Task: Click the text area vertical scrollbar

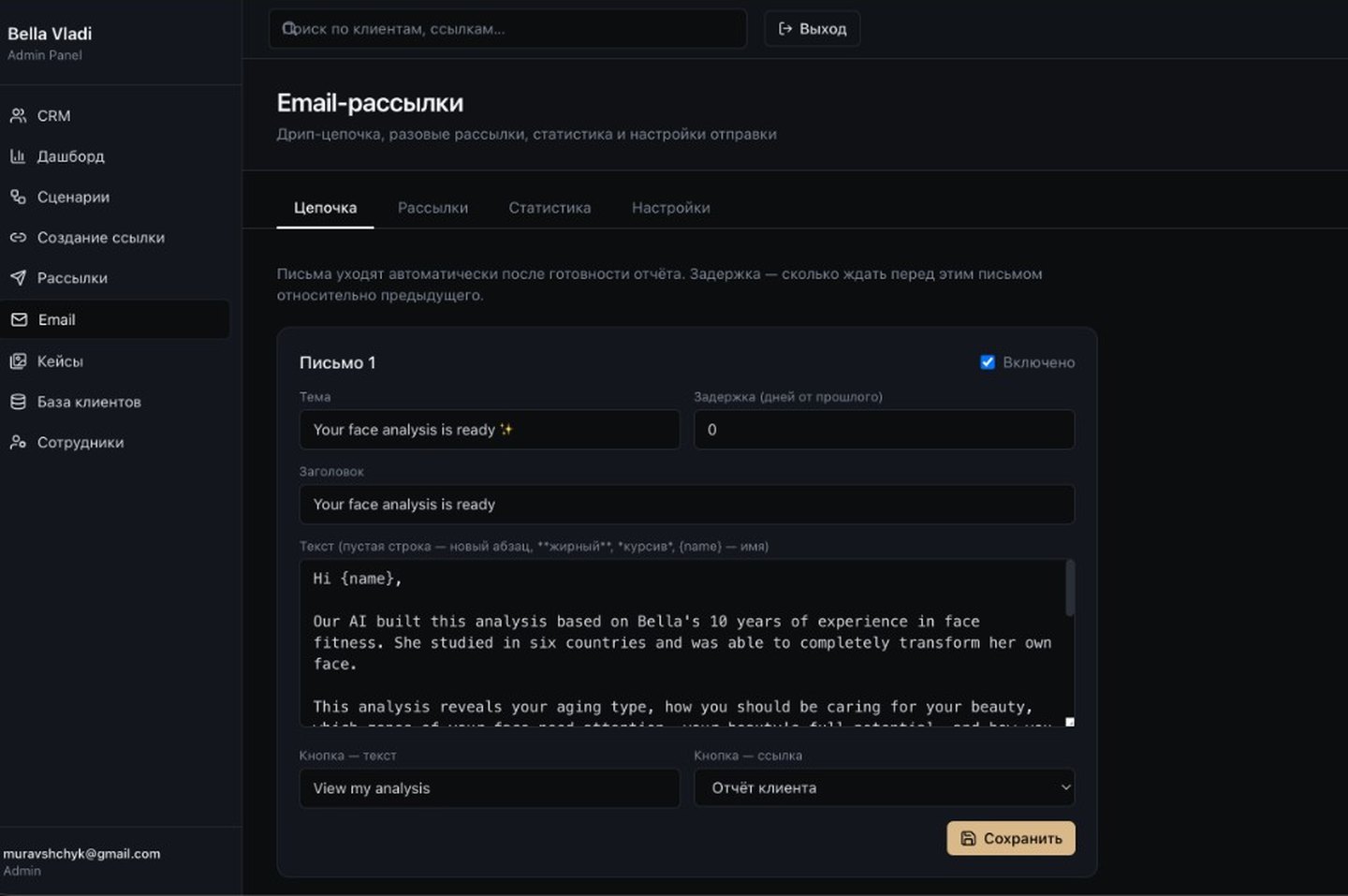Action: click(x=1070, y=588)
